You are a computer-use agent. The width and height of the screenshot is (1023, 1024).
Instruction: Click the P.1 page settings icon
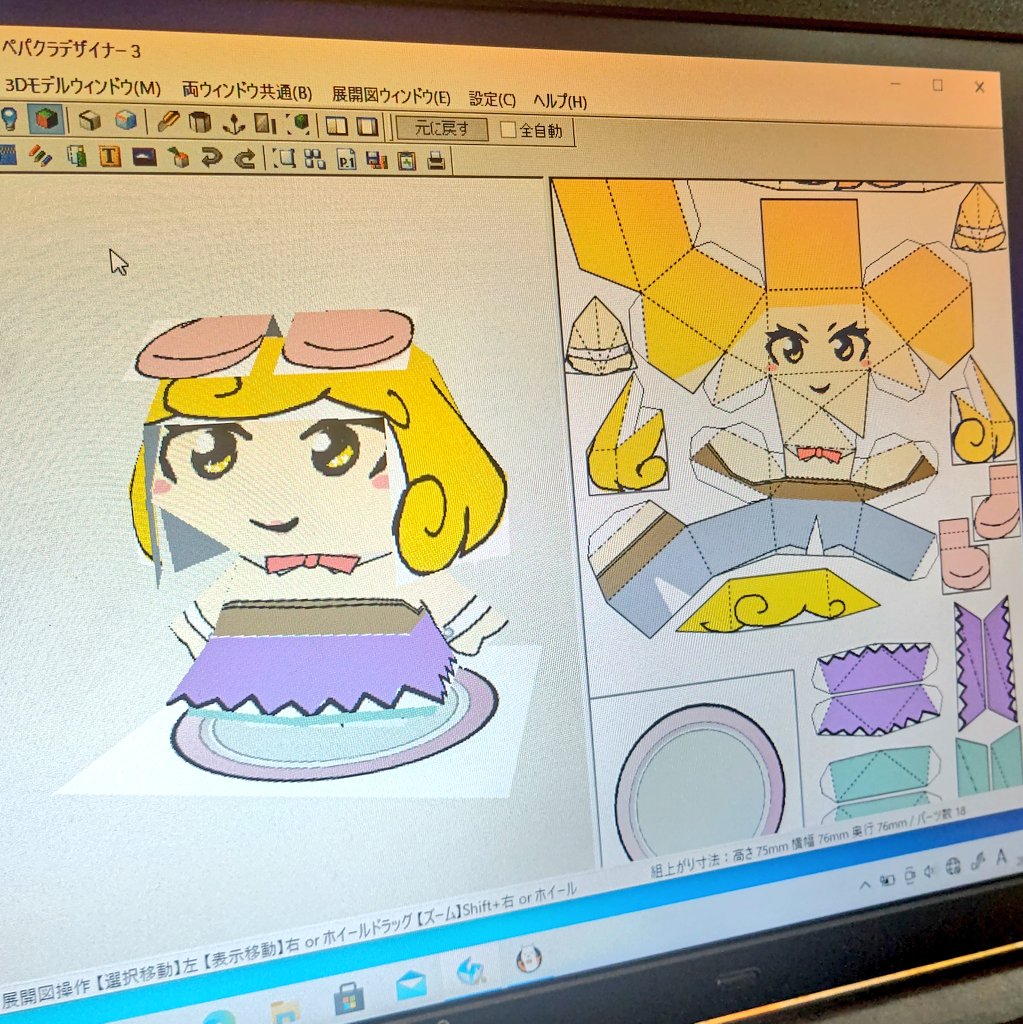click(x=346, y=160)
